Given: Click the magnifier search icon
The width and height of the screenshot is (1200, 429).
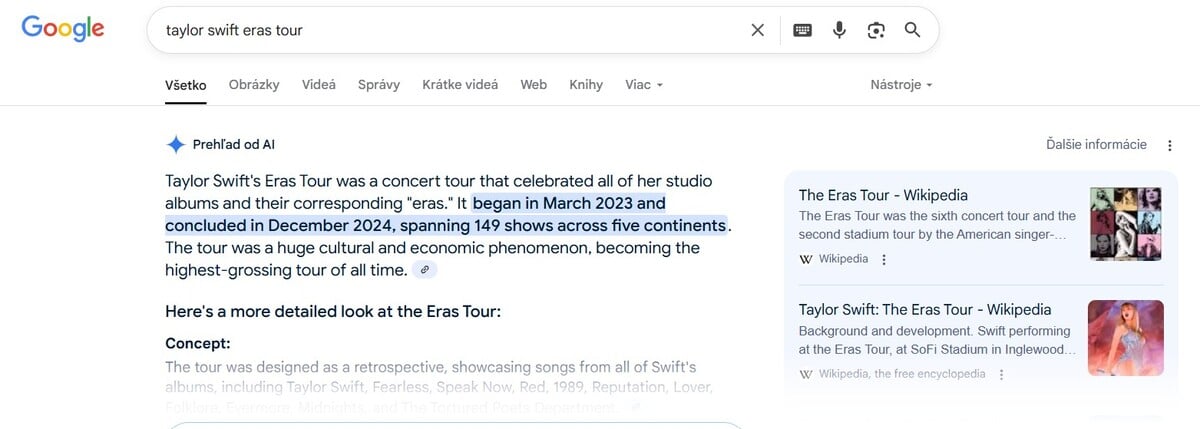Looking at the screenshot, I should point(912,30).
